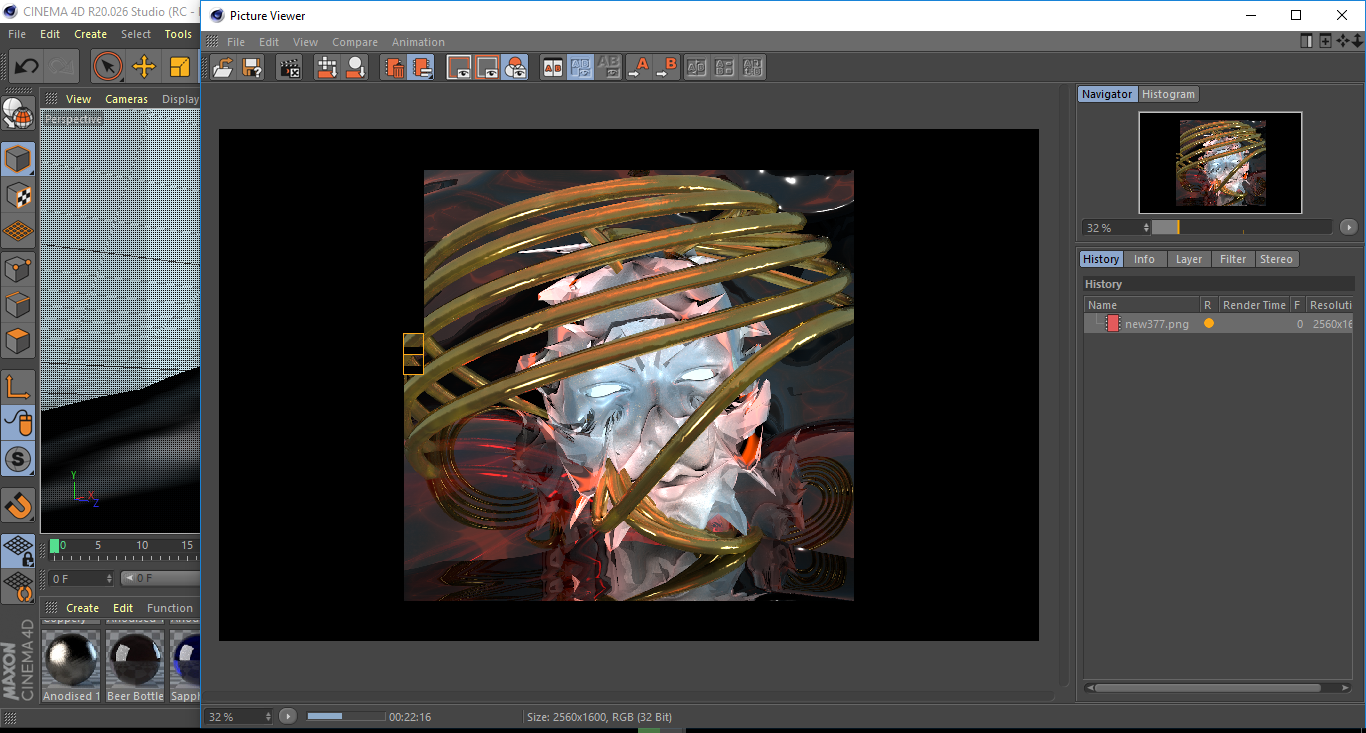Open the Animation menu
This screenshot has height=733, width=1366.
(x=418, y=42)
